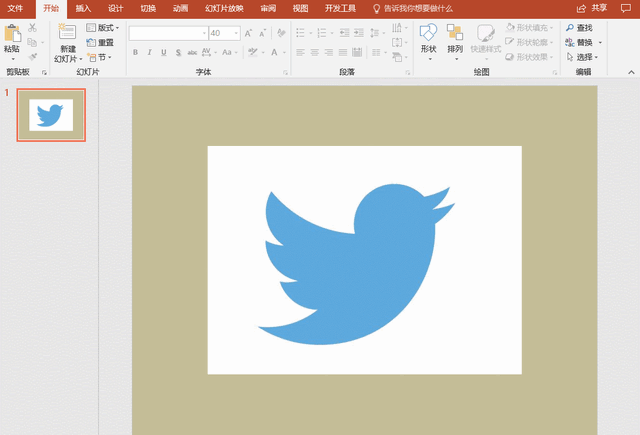Convert to SmartArt icon

397,57
